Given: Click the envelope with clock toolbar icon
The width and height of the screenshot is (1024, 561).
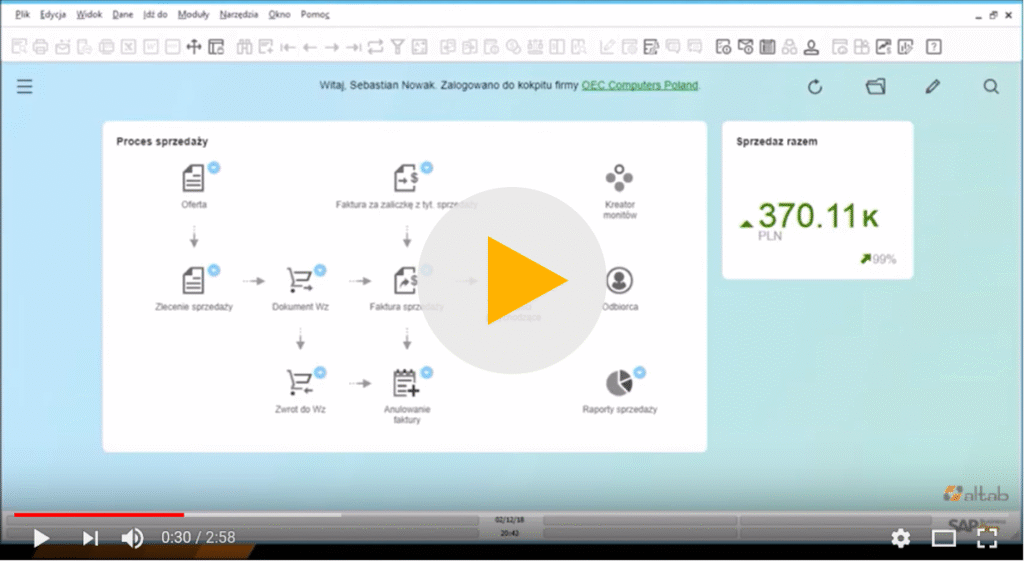Looking at the screenshot, I should (x=745, y=46).
